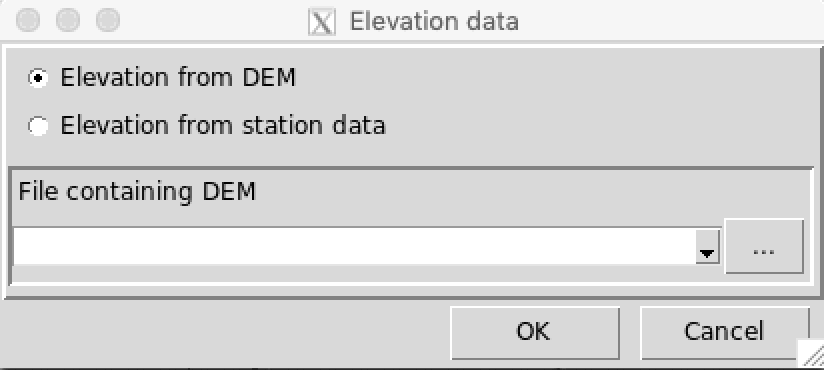Select the Elevation from DEM radio button
The width and height of the screenshot is (824, 370).
(38, 78)
